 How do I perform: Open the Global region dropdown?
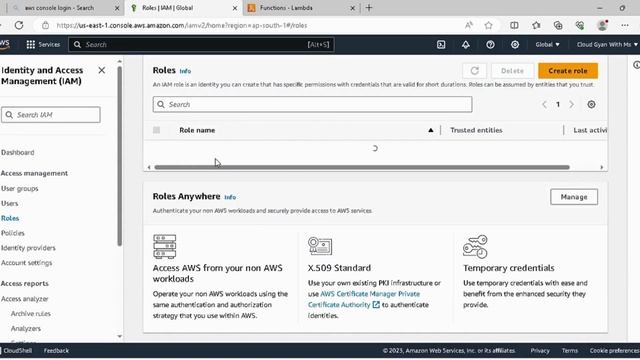coord(547,44)
